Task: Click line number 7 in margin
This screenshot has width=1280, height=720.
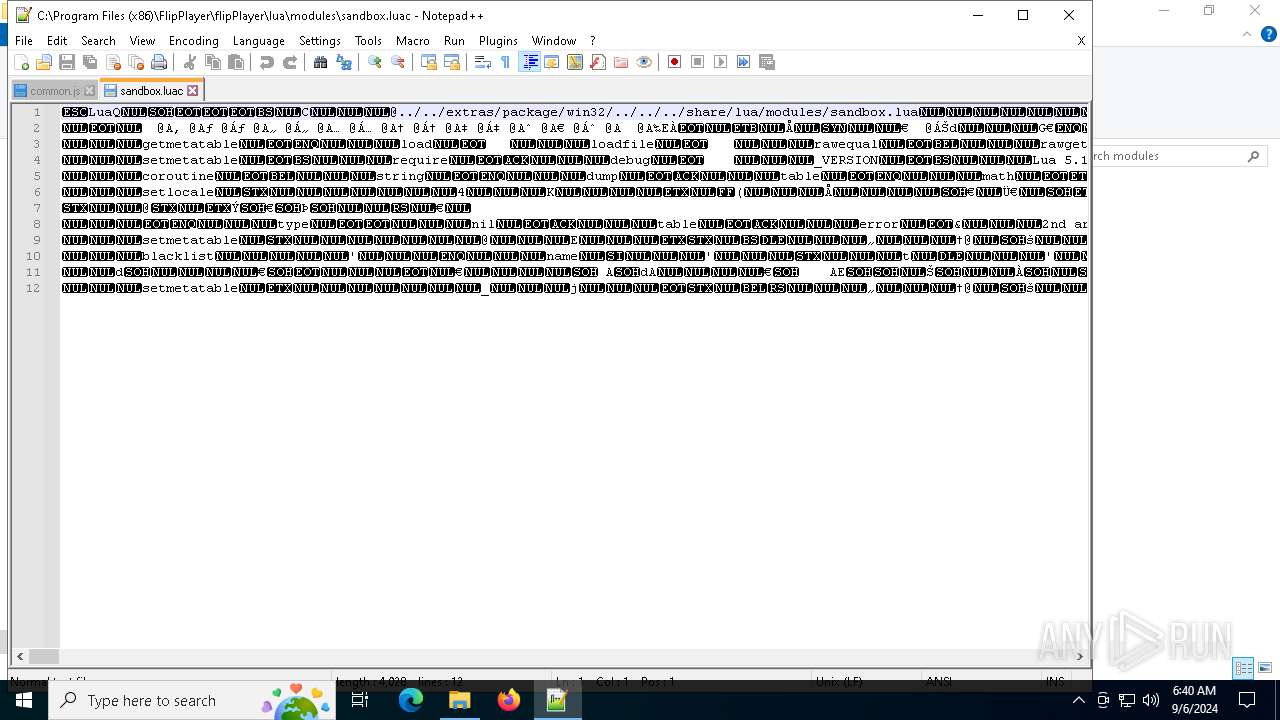Action: click(x=36, y=208)
